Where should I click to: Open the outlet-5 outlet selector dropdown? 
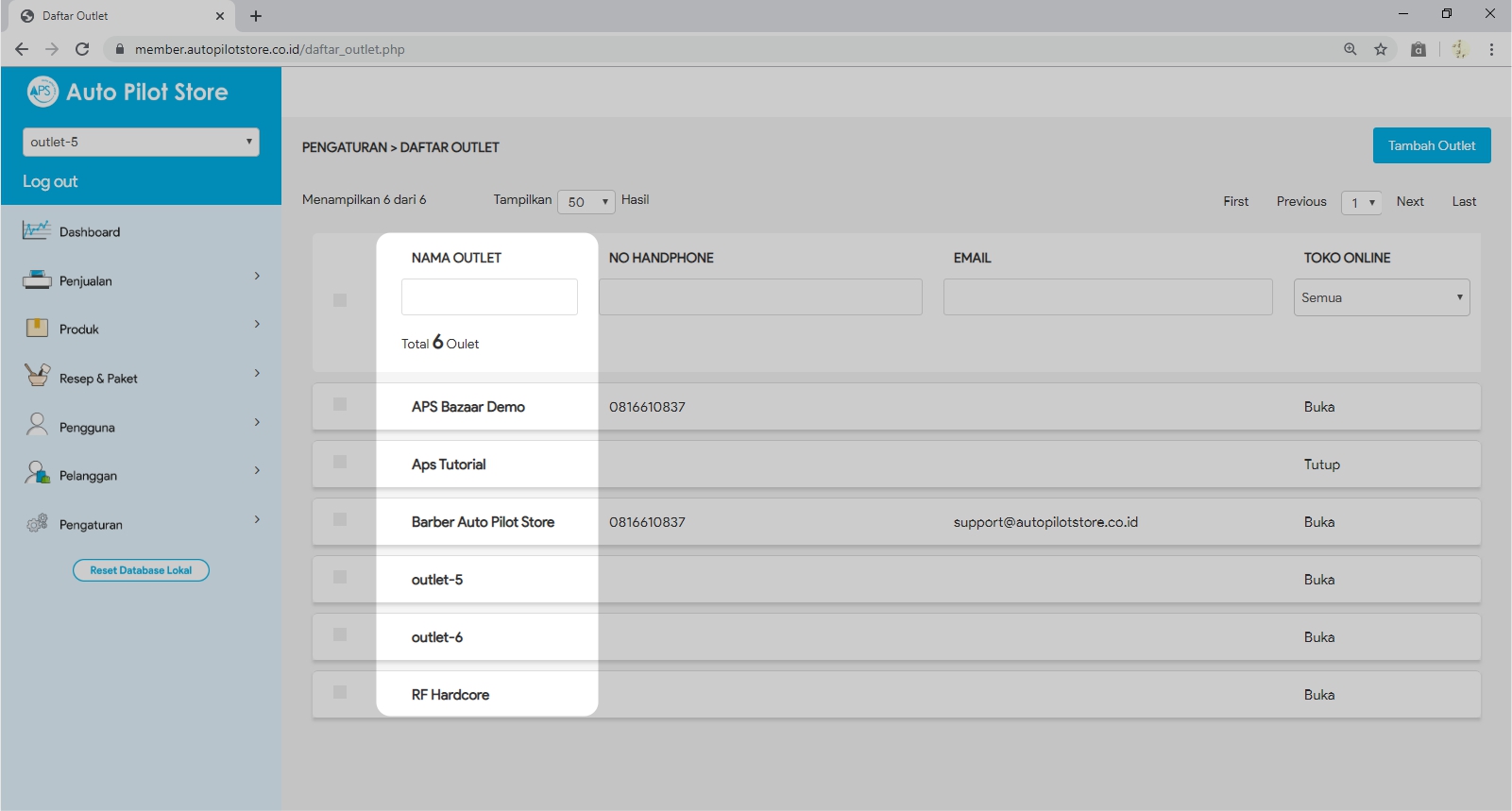coord(141,142)
